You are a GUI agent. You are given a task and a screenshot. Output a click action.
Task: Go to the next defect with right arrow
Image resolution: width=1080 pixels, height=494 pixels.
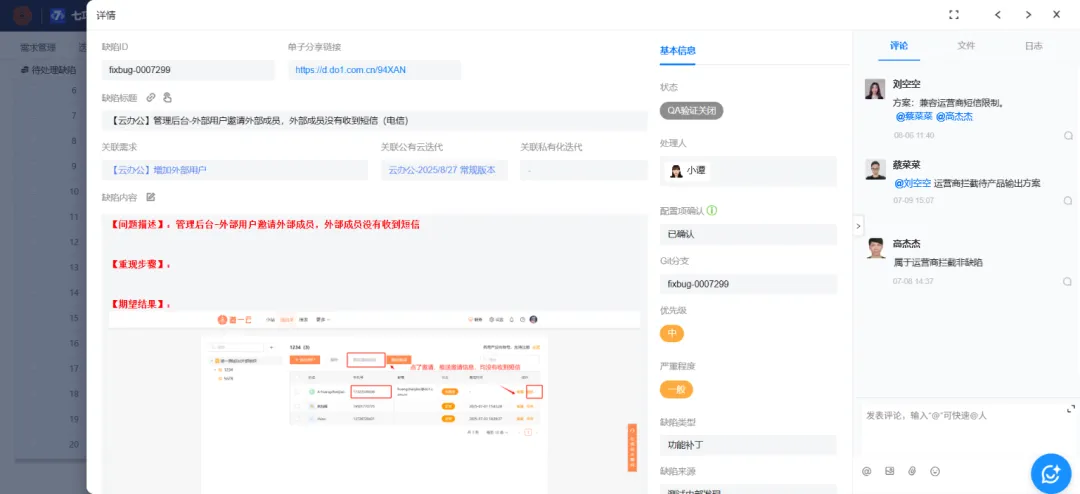click(x=1027, y=15)
